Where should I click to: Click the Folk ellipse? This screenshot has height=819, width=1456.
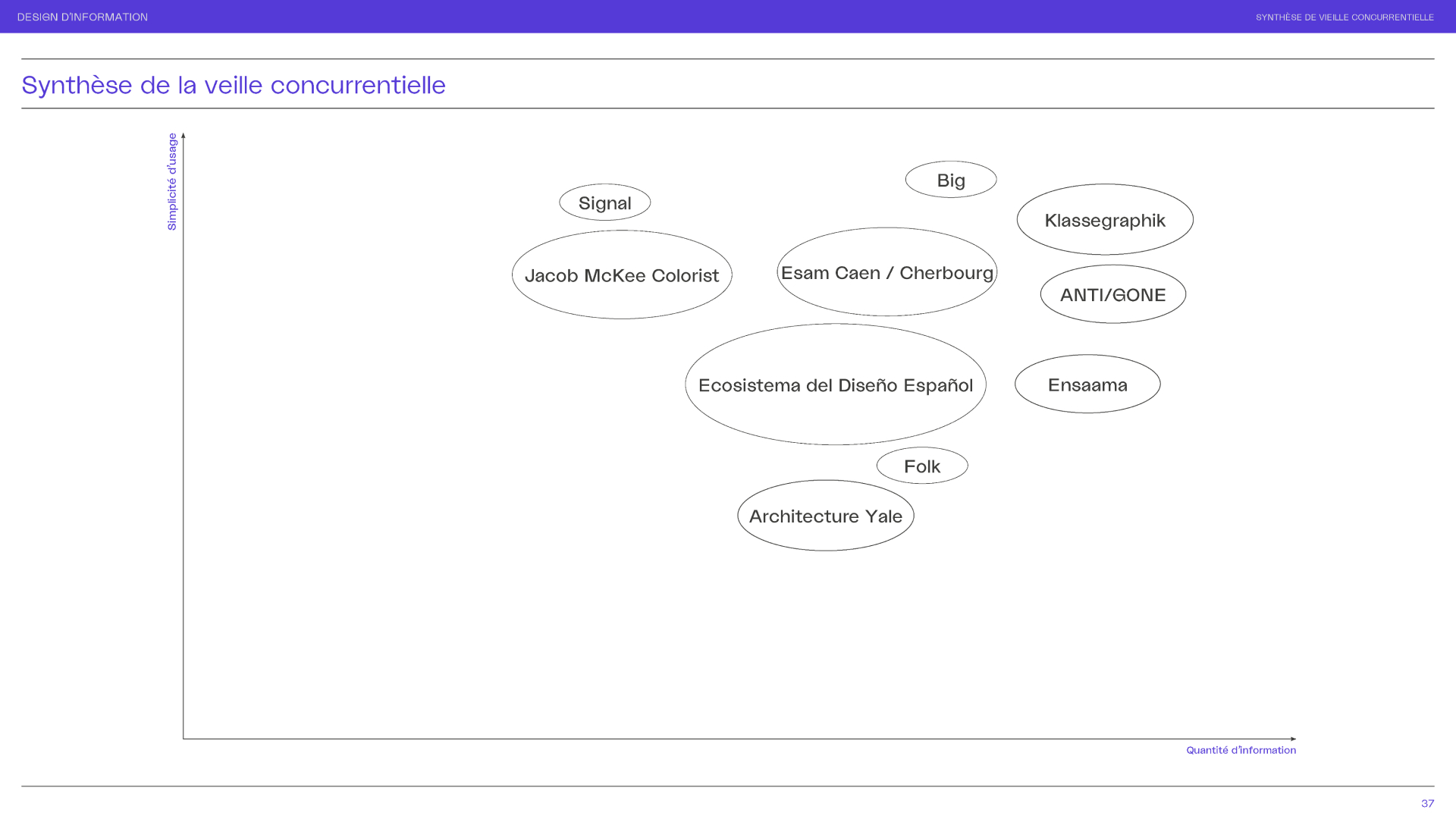[921, 466]
